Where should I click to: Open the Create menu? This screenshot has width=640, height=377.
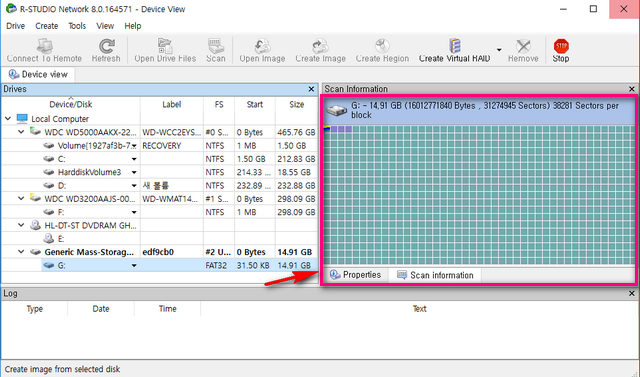tap(47, 26)
